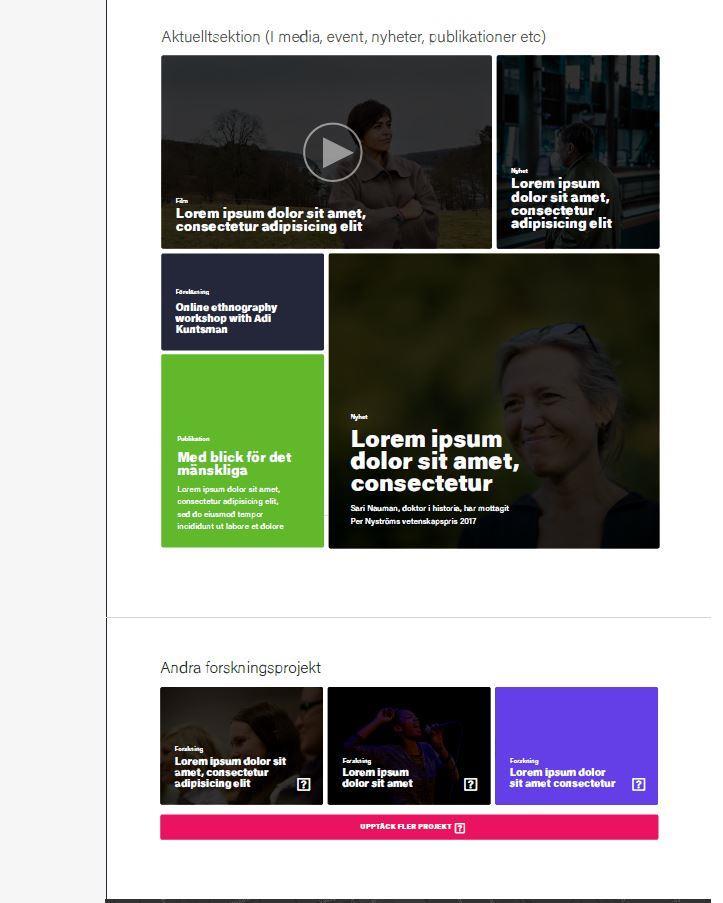Click the Sari Nauman prize description text

[x=429, y=514]
